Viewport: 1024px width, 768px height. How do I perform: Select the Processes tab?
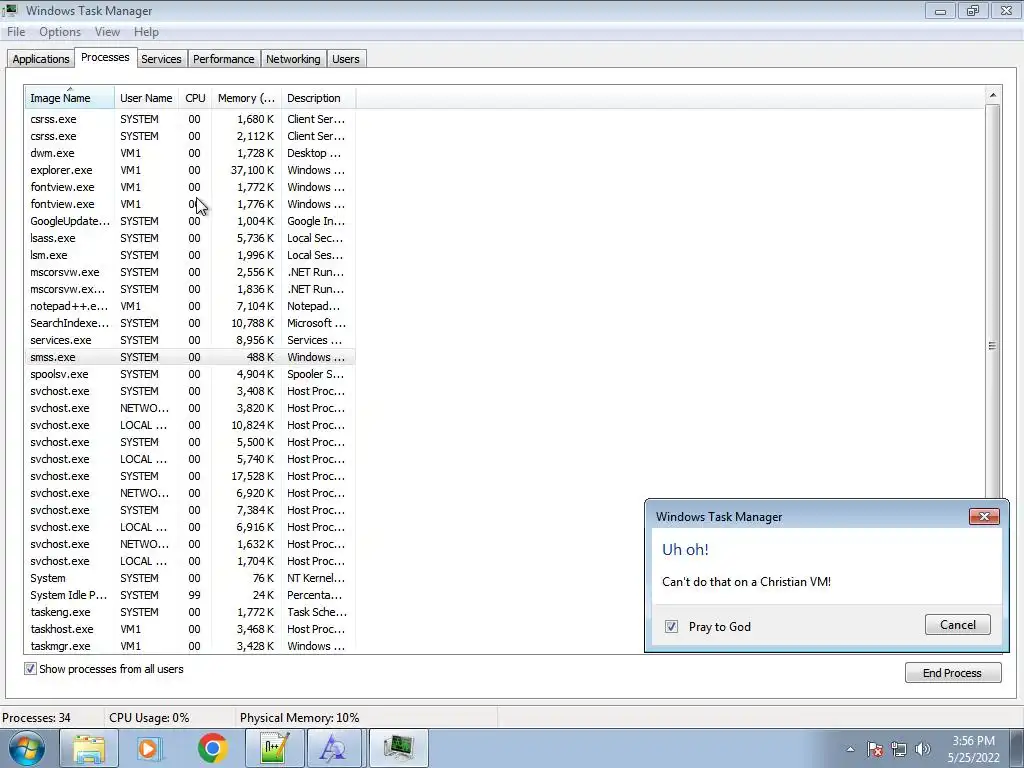tap(105, 57)
